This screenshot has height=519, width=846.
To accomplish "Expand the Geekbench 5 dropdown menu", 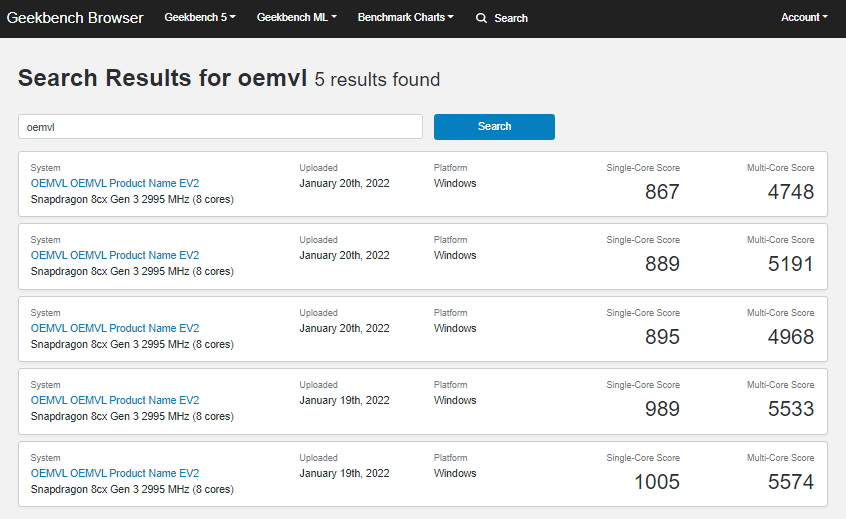I will point(200,17).
